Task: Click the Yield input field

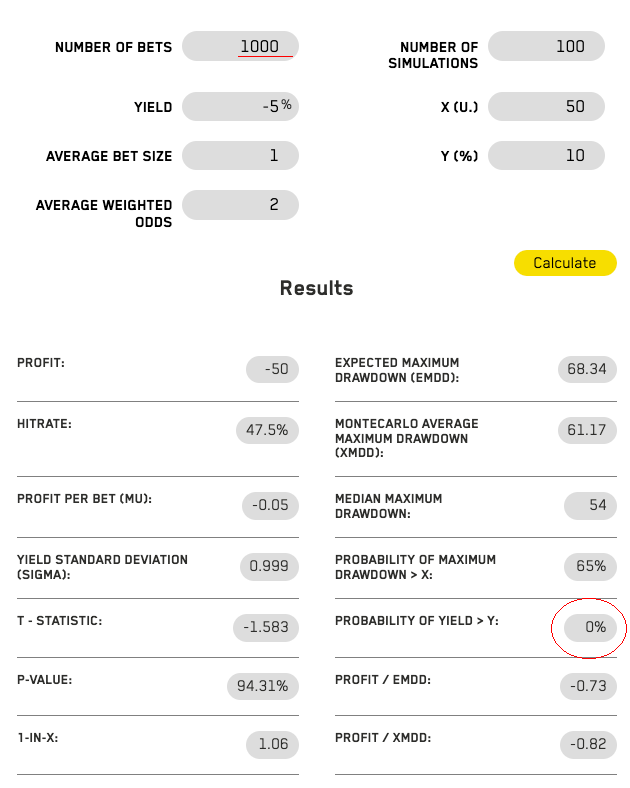Action: point(241,106)
